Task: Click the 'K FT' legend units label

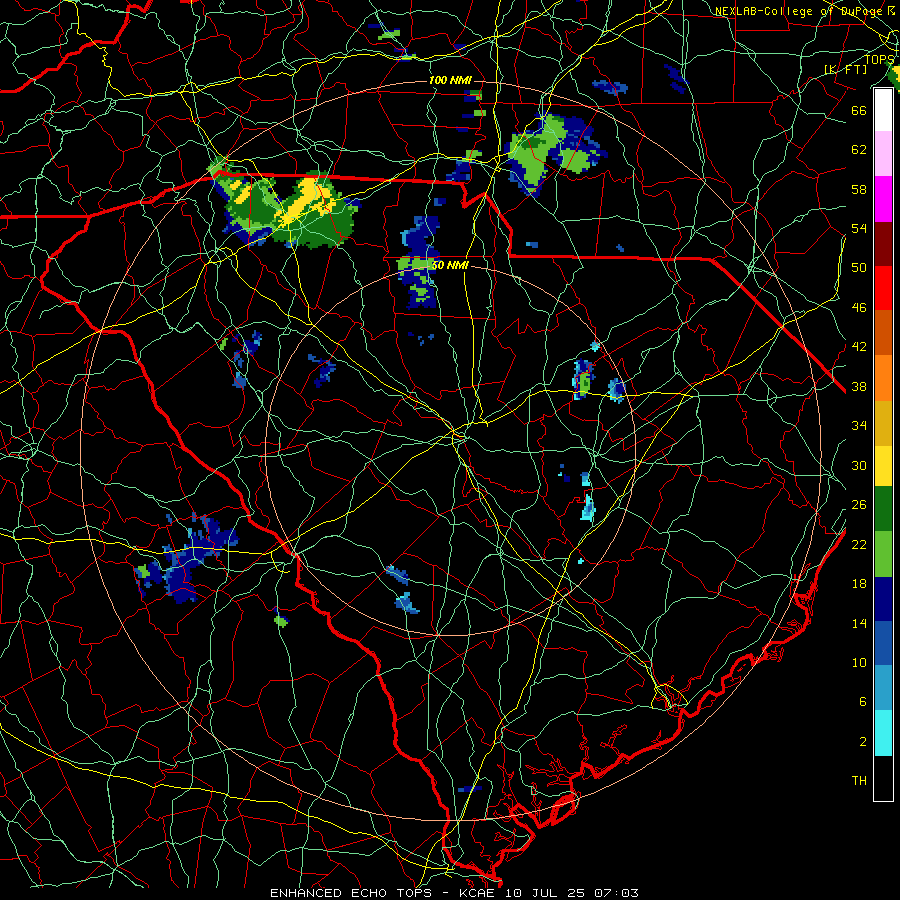Action: click(x=845, y=69)
